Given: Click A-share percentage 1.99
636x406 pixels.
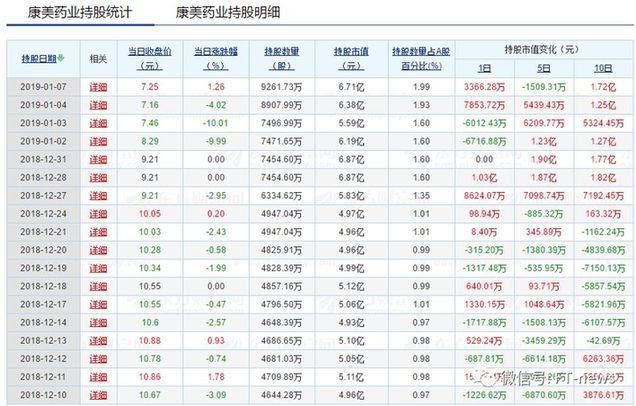Looking at the screenshot, I should pos(421,87).
